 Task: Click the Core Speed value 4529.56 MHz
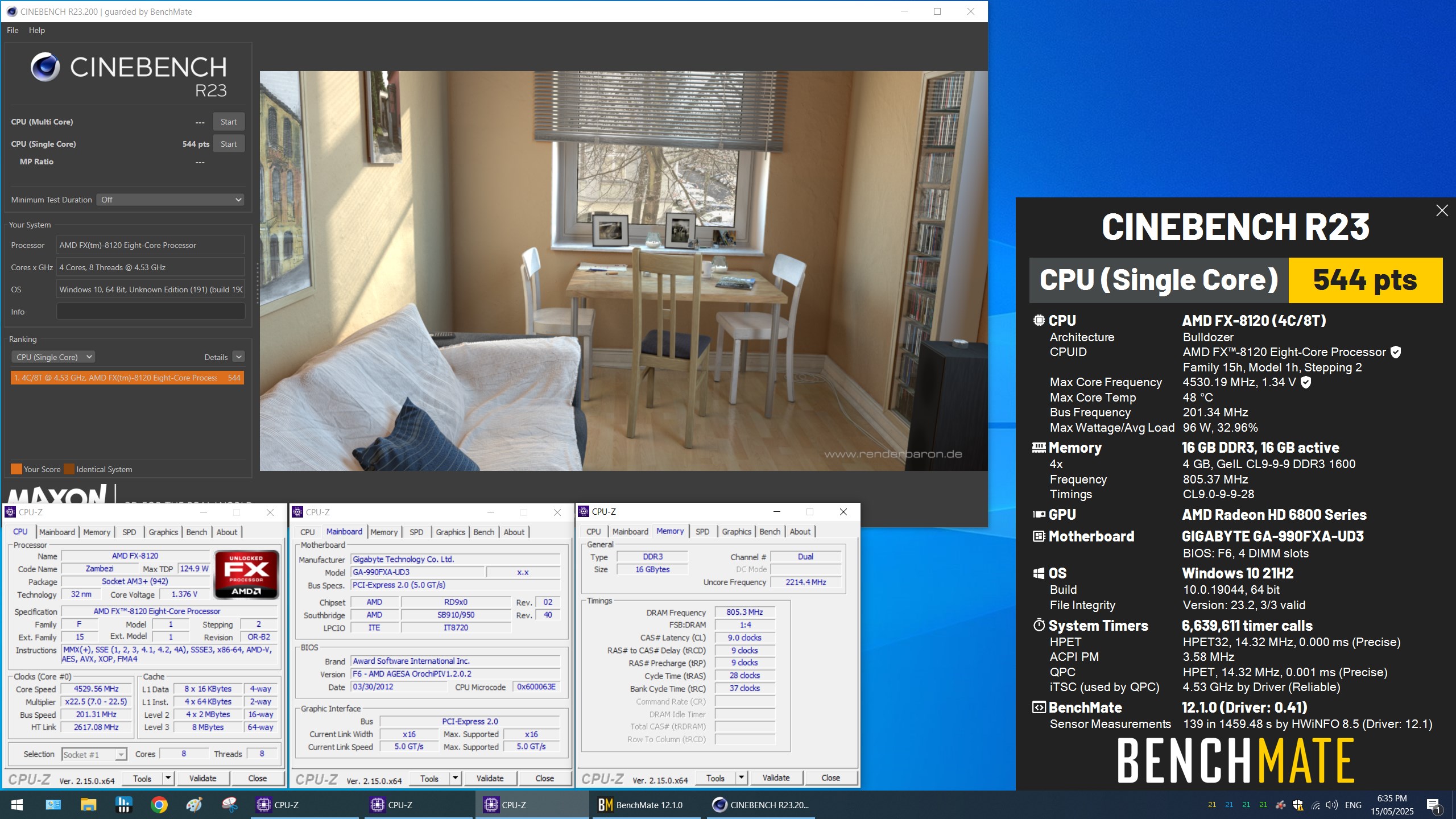click(96, 689)
